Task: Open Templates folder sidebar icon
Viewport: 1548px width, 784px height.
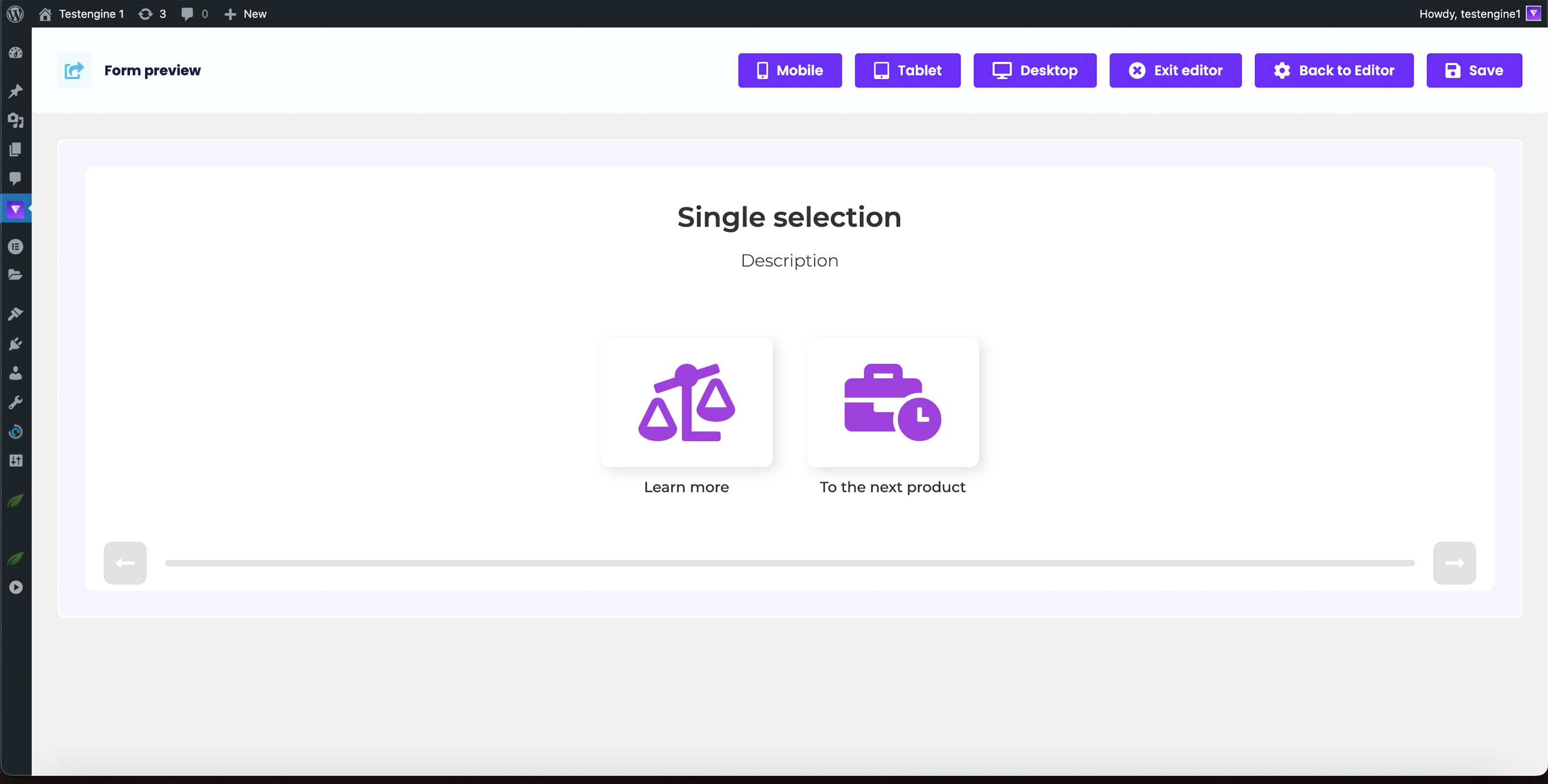Action: tap(16, 275)
